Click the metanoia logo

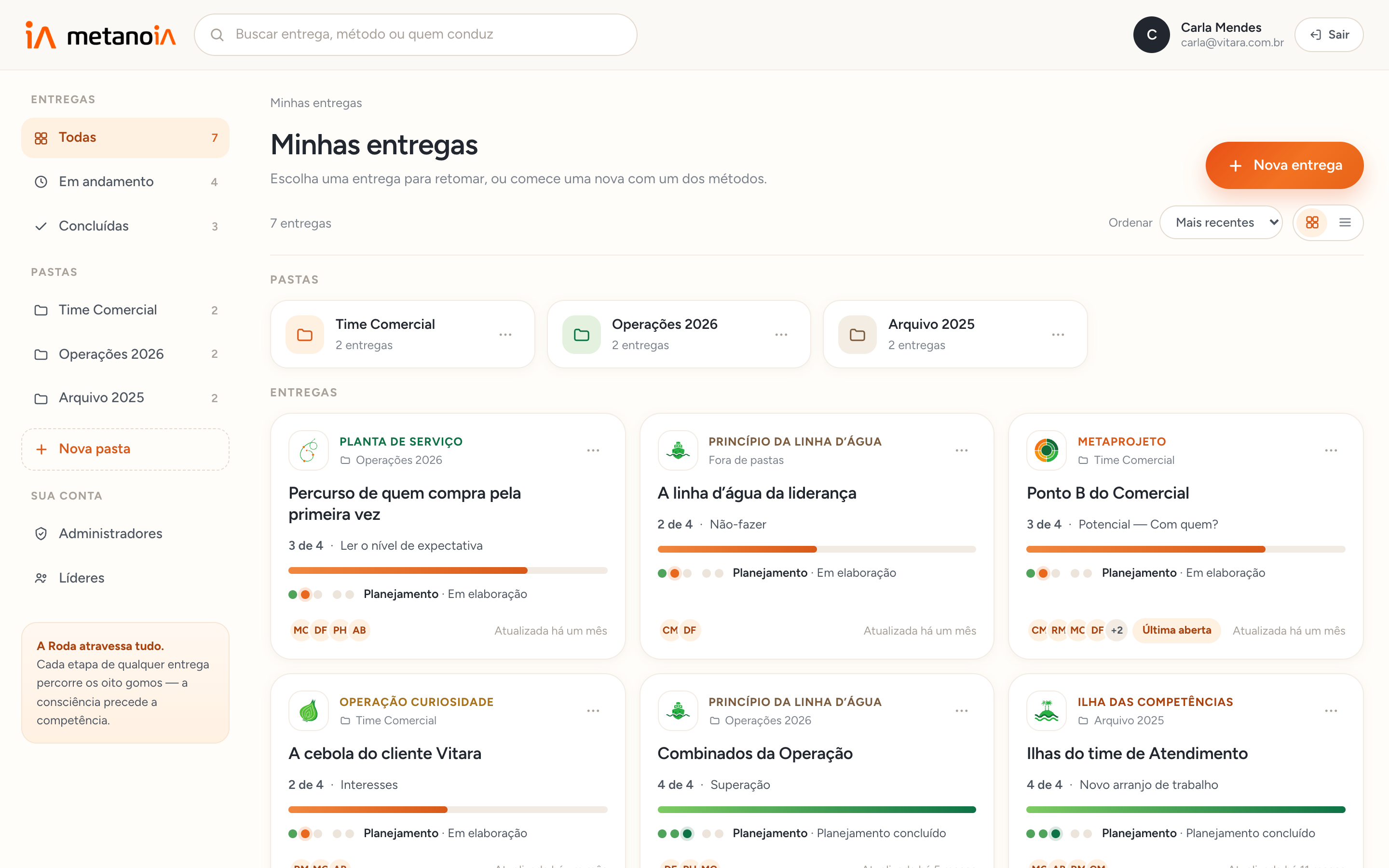[100, 35]
